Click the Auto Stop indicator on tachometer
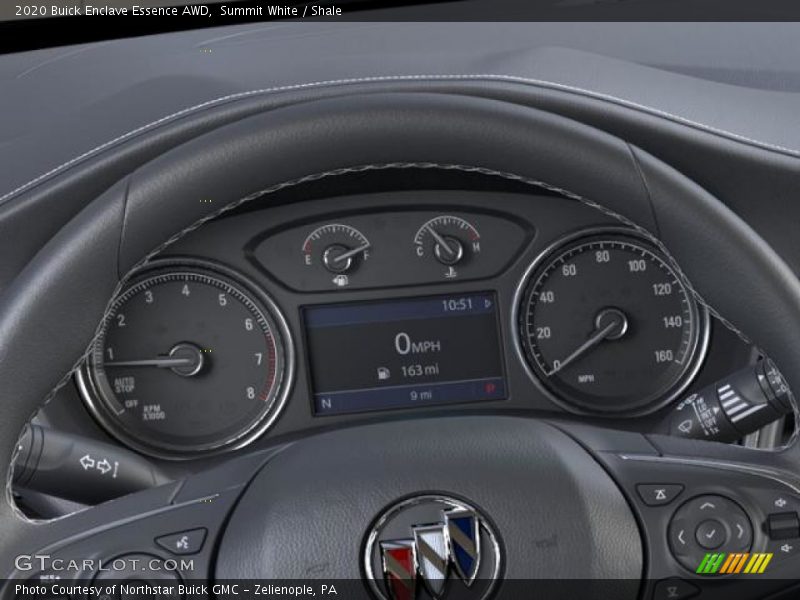Screen dimensions: 800x600 pos(124,385)
